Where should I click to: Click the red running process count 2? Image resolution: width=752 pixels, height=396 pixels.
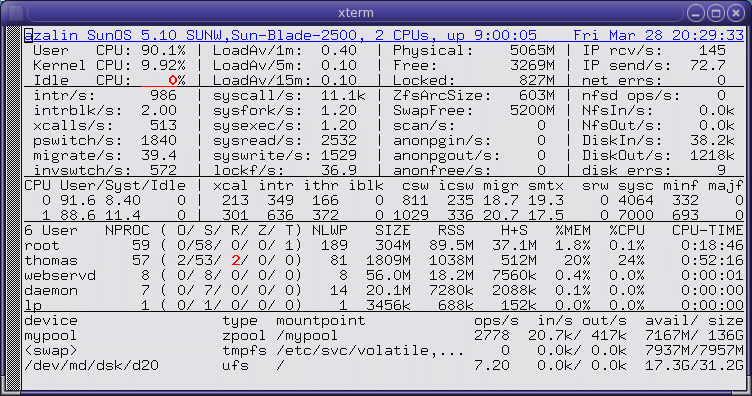235,261
